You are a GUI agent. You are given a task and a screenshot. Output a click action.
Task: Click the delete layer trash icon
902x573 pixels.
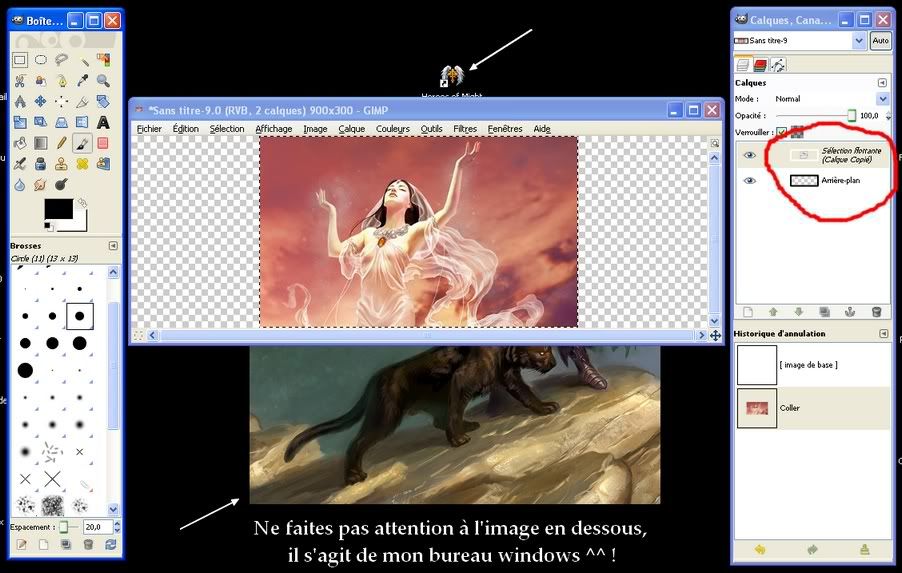point(876,312)
